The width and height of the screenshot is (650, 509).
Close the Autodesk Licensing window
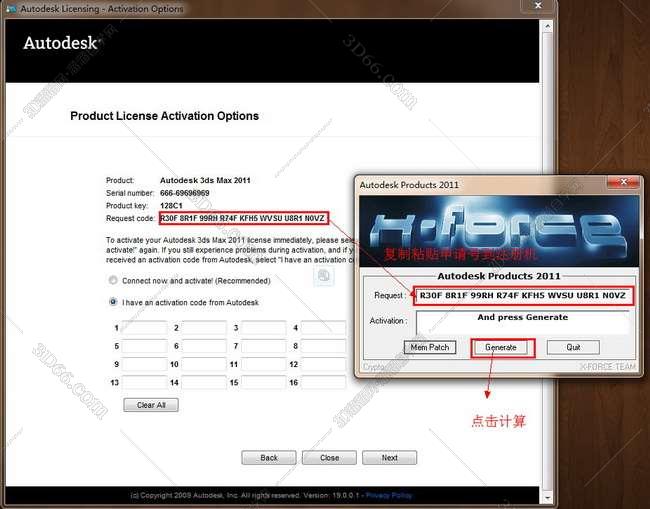click(538, 6)
